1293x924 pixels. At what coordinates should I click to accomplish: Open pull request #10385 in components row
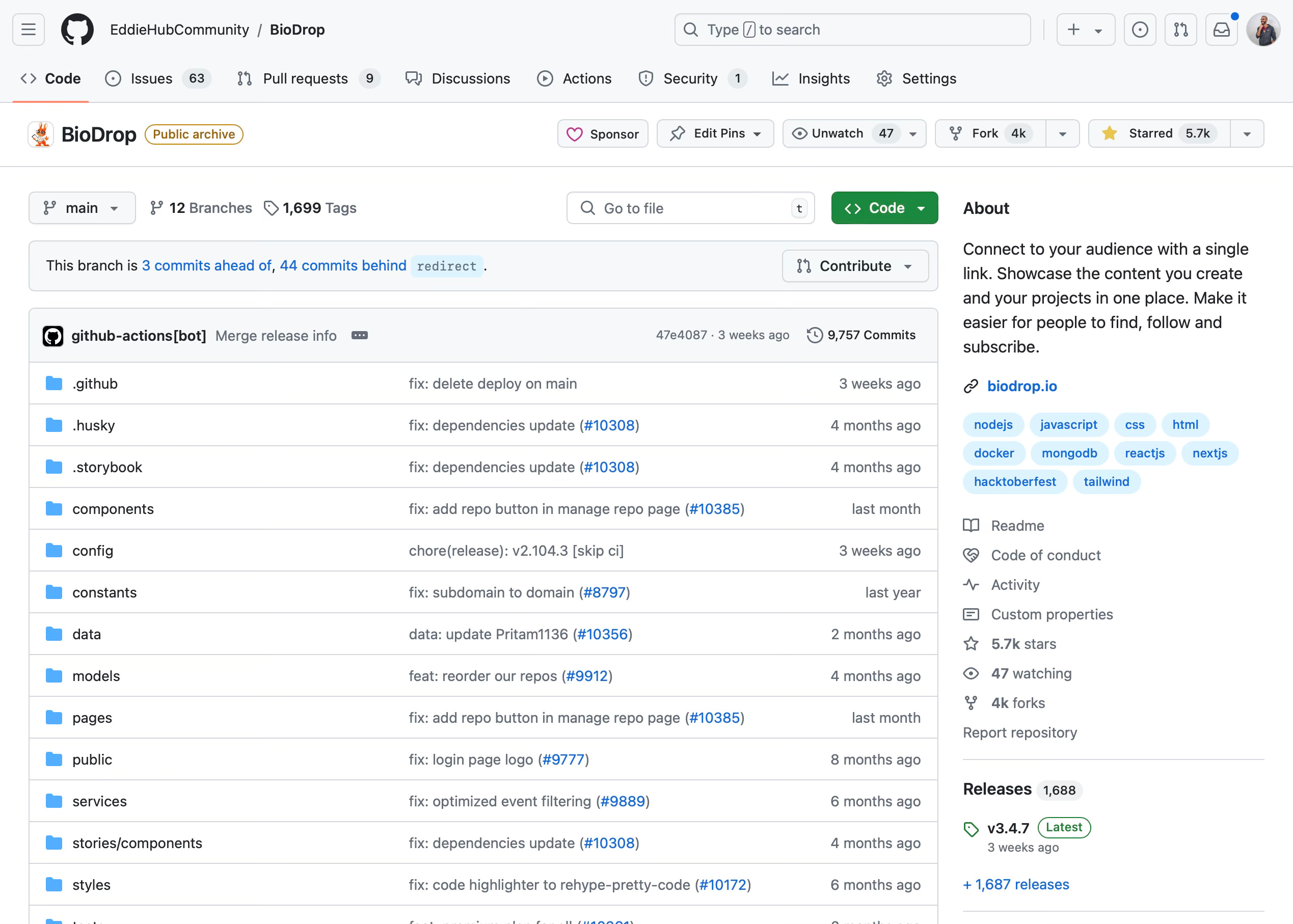pyautogui.click(x=714, y=509)
